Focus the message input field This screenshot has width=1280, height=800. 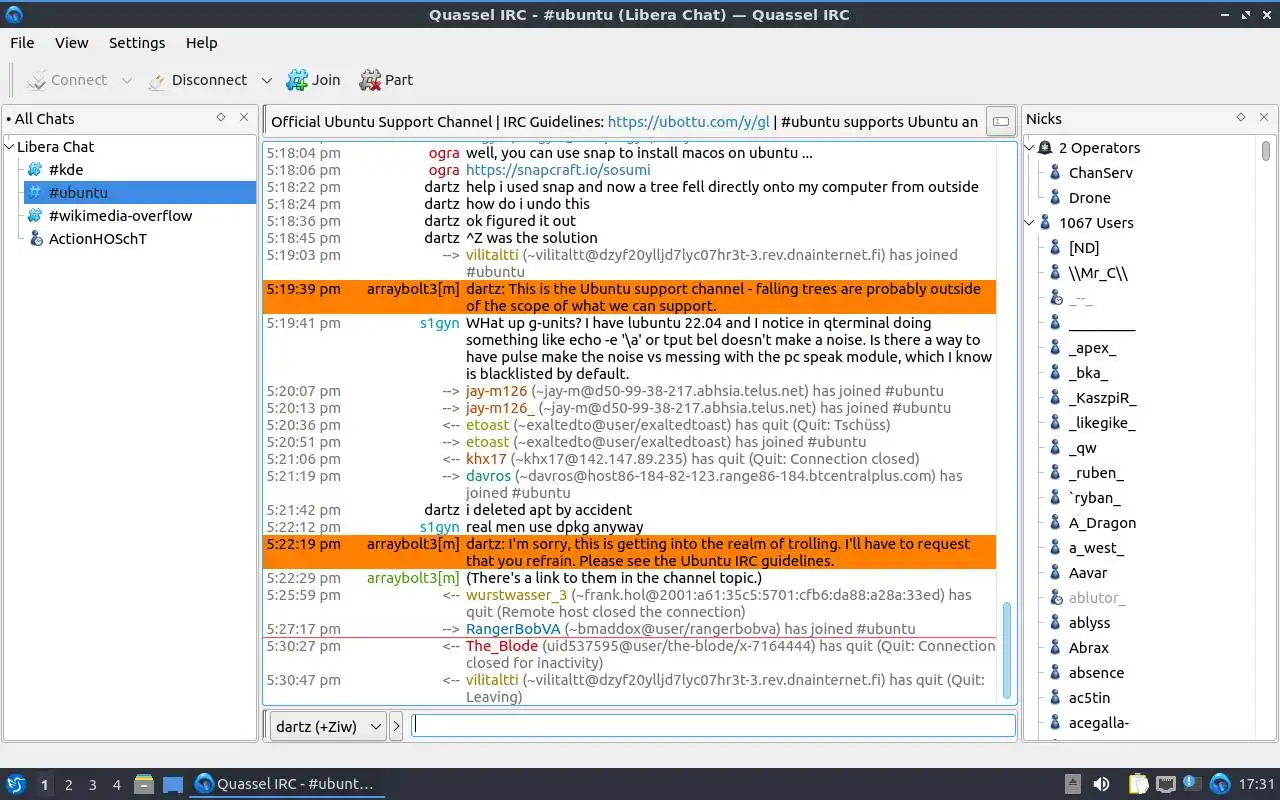714,726
